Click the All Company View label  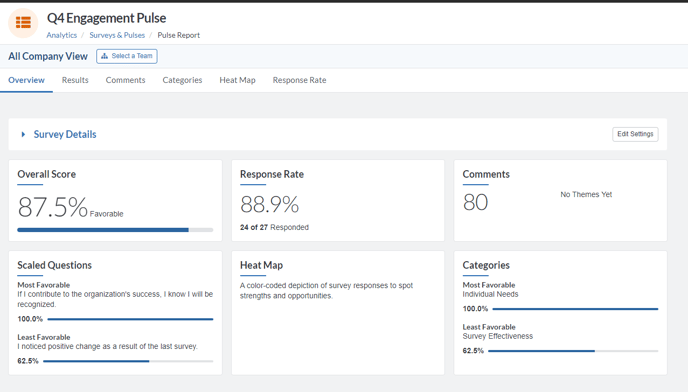[48, 56]
